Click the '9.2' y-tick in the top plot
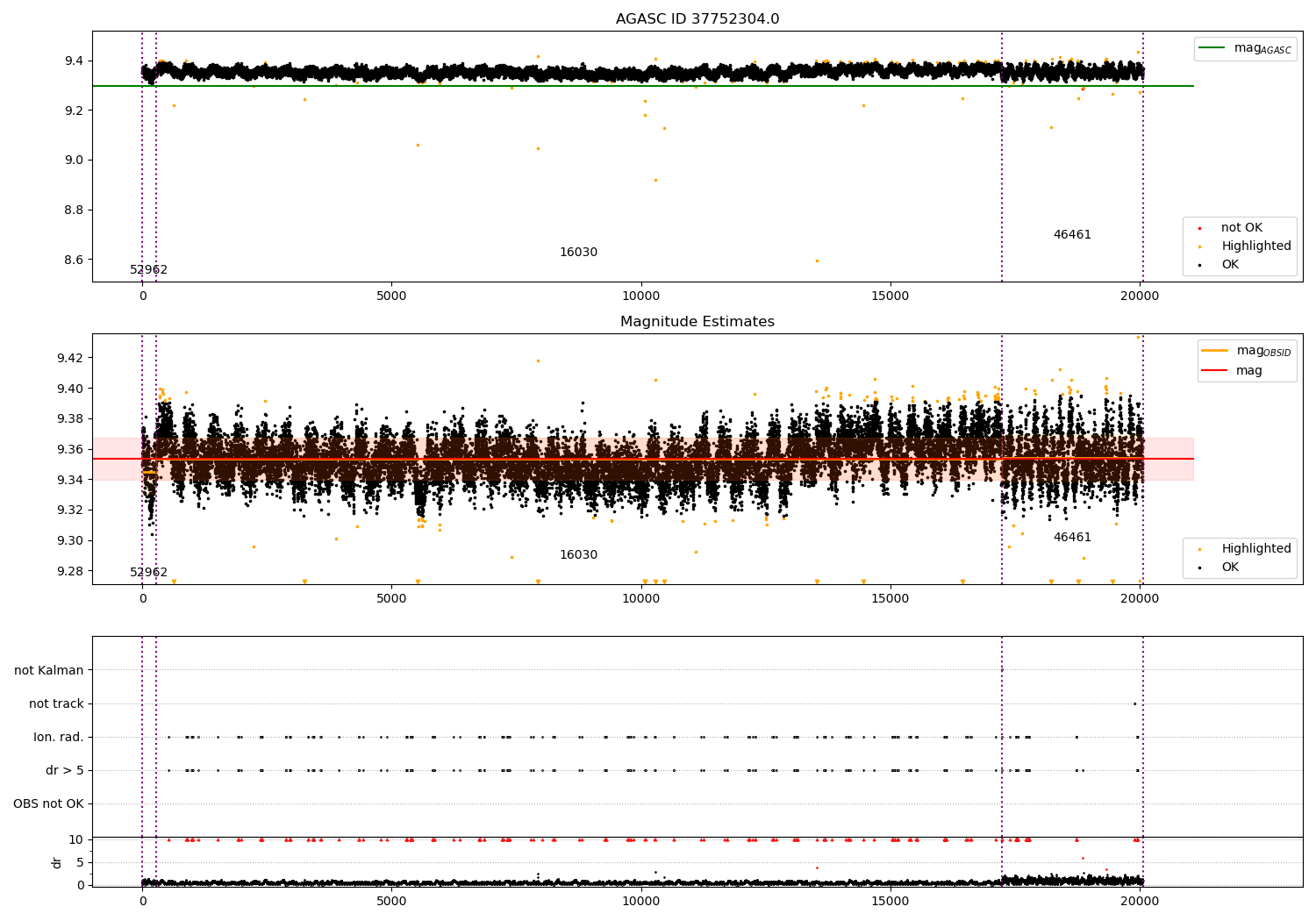This screenshot has height=921, width=1316. (75, 111)
